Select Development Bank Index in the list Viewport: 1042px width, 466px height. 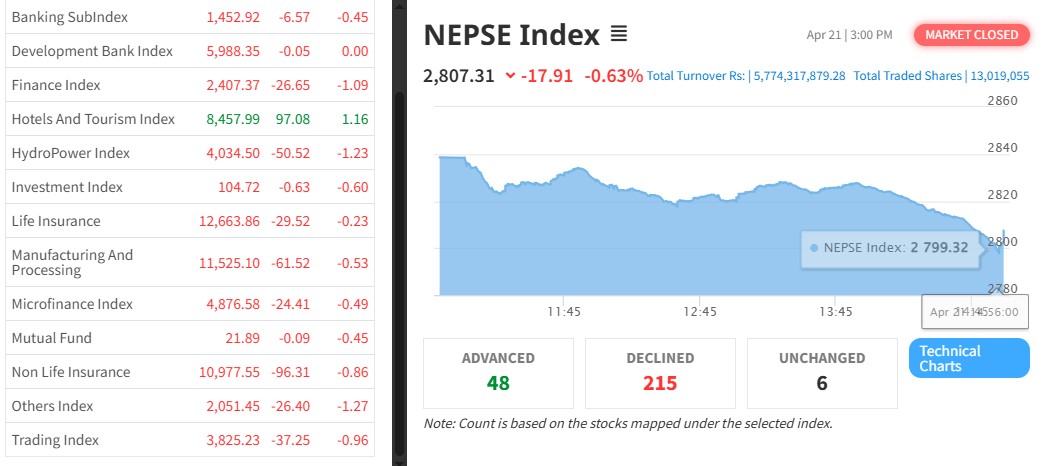tap(92, 51)
